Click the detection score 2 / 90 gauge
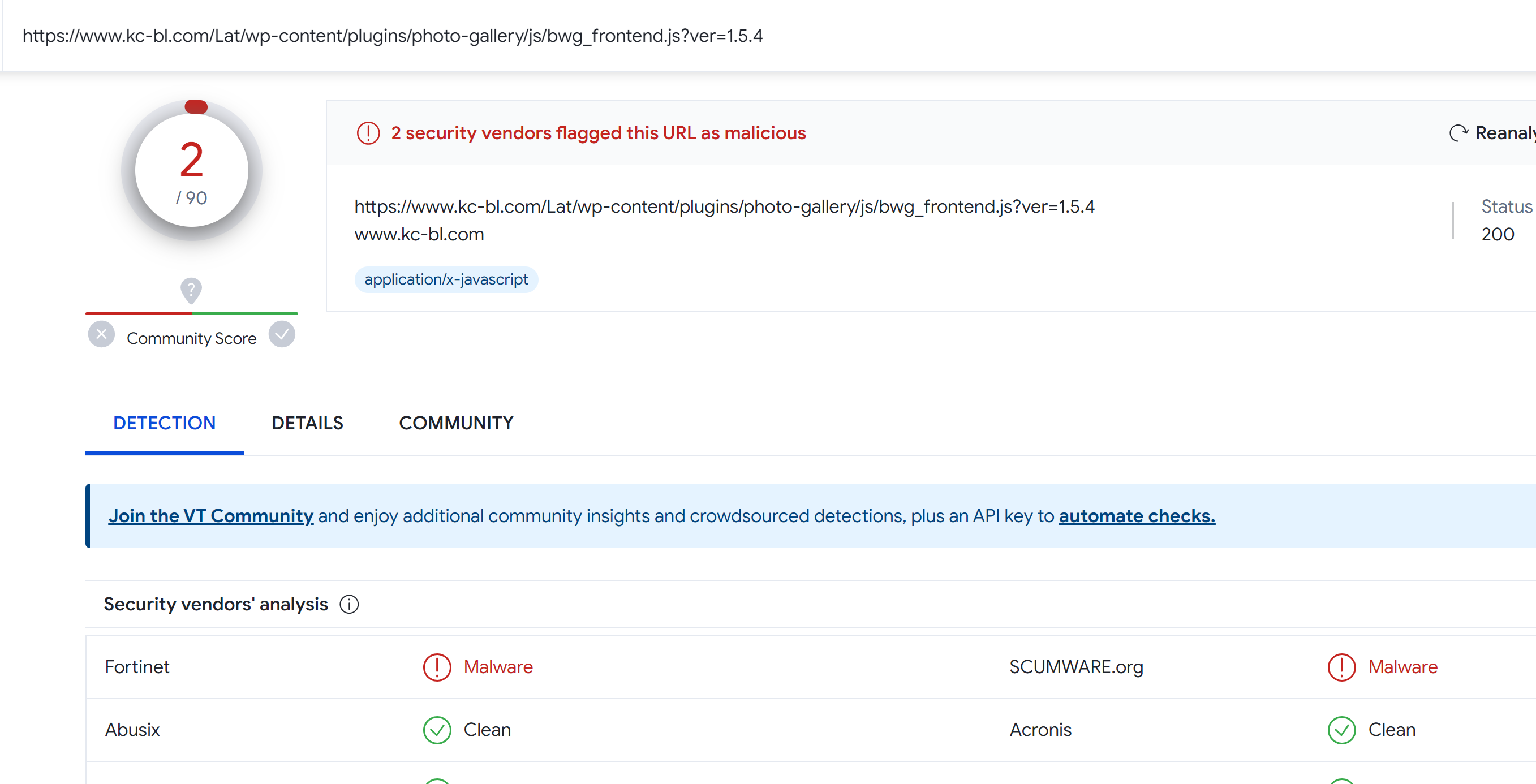The image size is (1536, 784). 191,170
